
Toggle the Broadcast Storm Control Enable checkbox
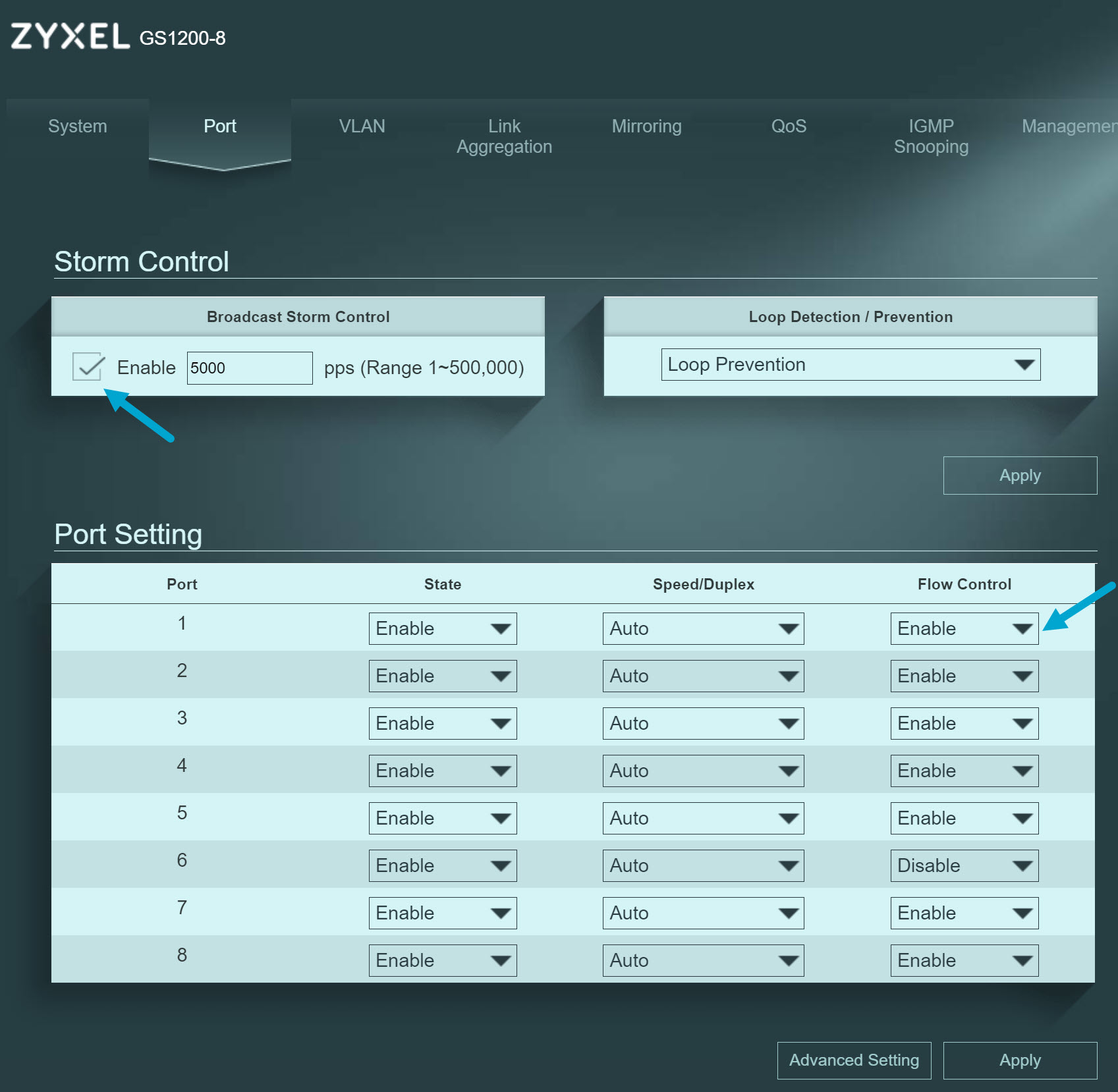(88, 367)
